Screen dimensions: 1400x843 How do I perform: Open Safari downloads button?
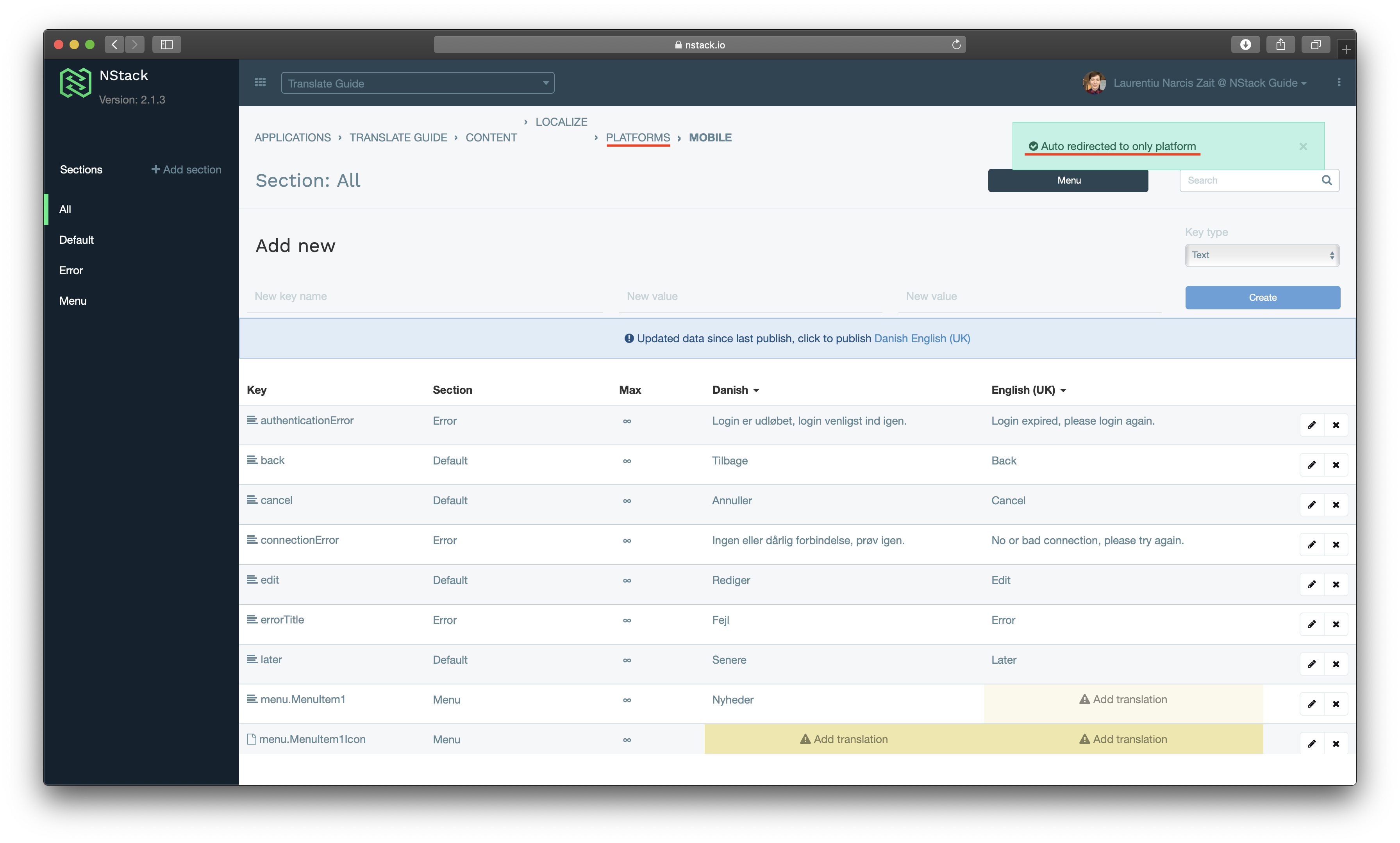pos(1245,44)
